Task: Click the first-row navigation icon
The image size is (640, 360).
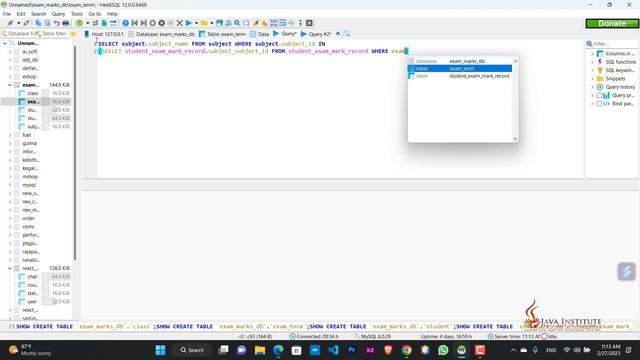Action: point(135,23)
